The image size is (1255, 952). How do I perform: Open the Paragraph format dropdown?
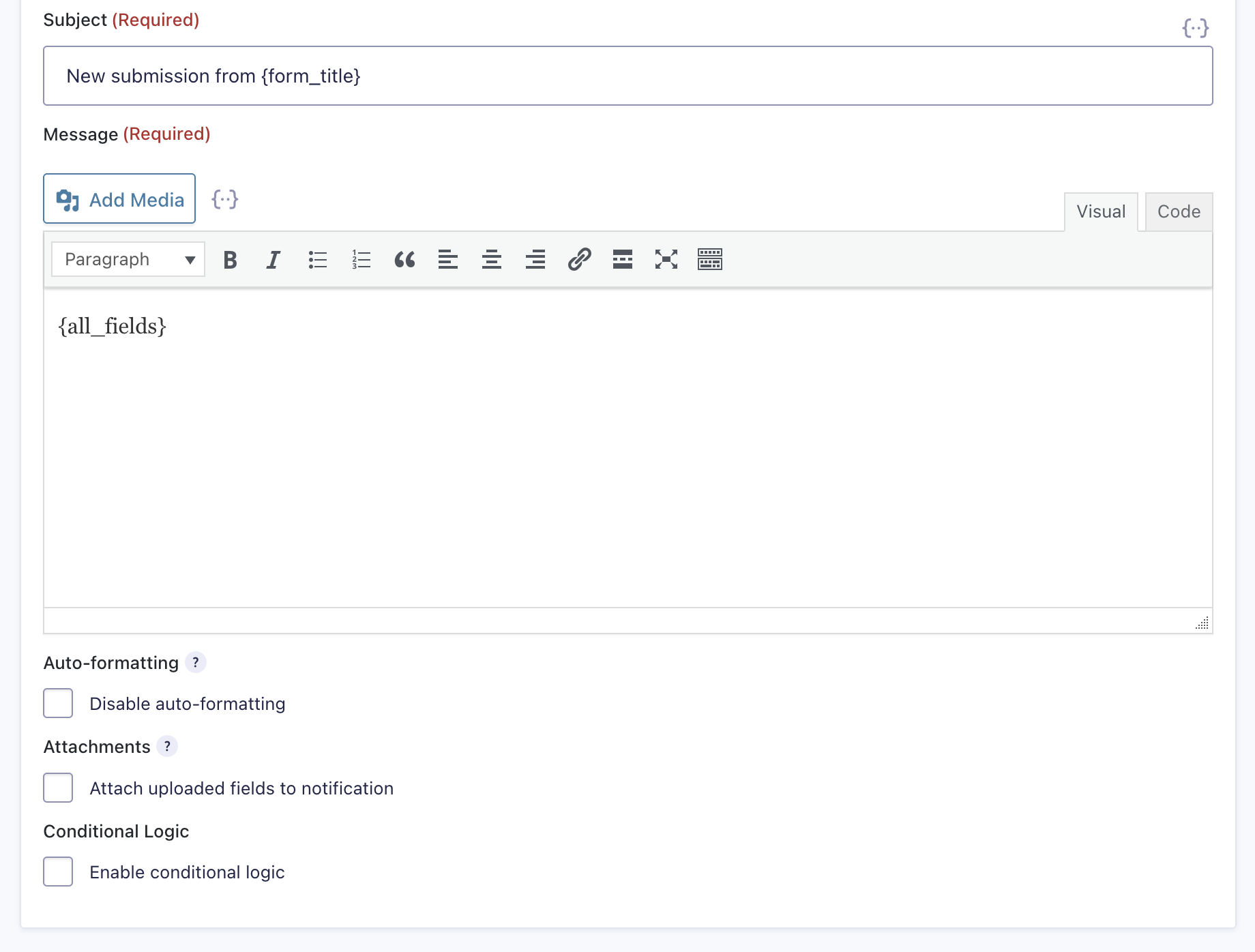[x=128, y=259]
